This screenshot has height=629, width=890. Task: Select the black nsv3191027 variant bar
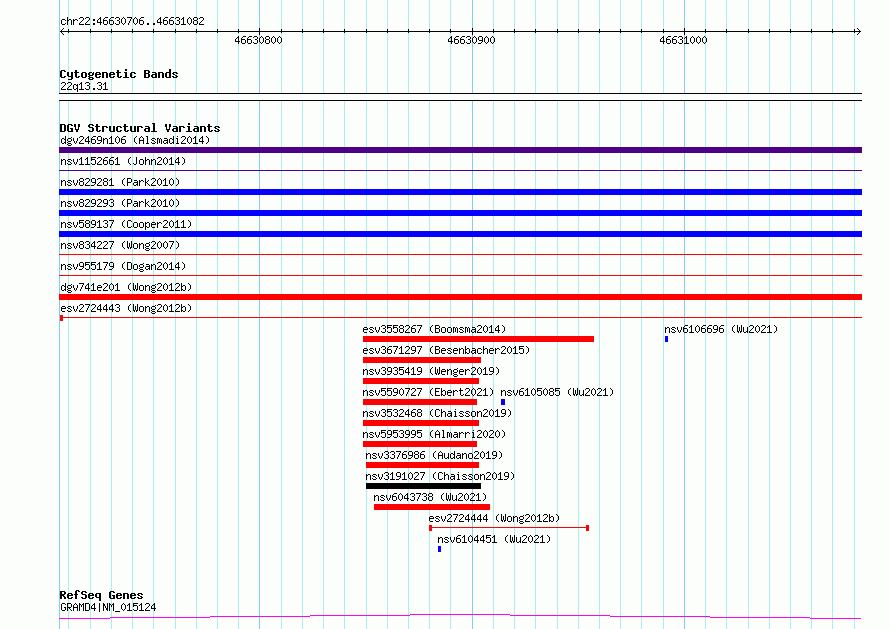[423, 486]
